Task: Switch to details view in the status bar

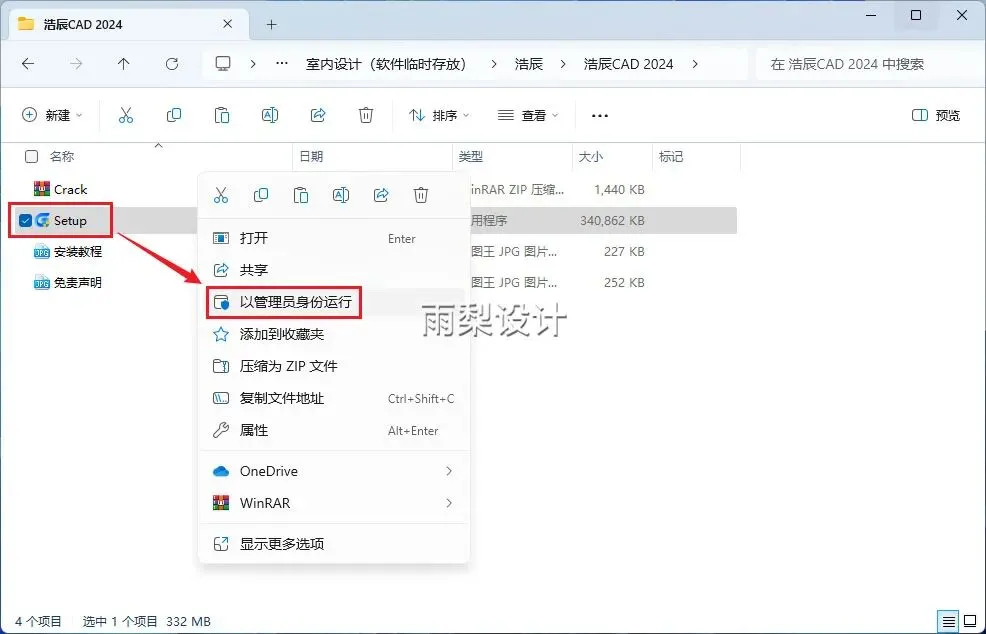Action: [x=949, y=621]
